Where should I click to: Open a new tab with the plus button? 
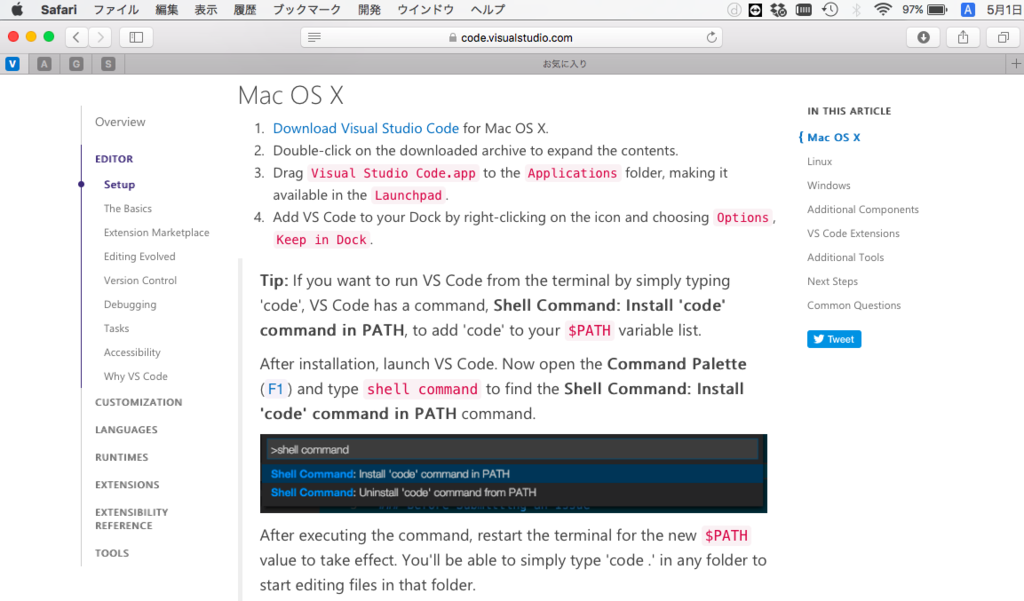(x=1016, y=63)
